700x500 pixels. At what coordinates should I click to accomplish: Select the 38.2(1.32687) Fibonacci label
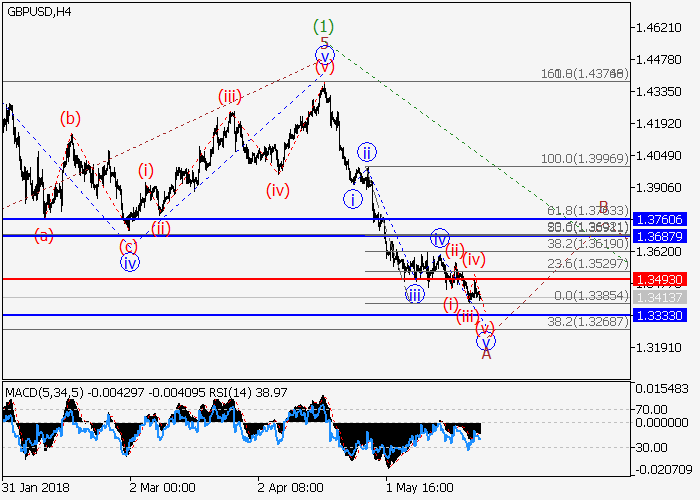tap(588, 321)
